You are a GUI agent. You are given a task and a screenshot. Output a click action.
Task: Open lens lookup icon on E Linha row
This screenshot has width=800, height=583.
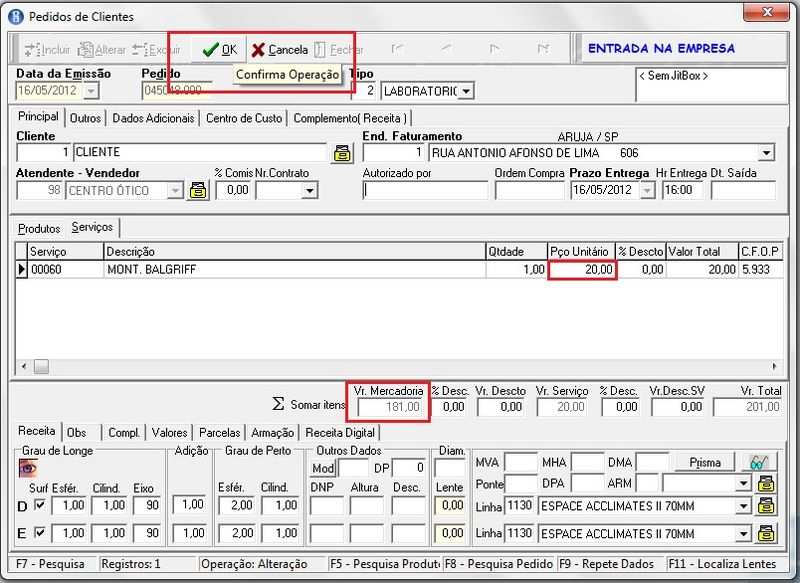tap(767, 532)
